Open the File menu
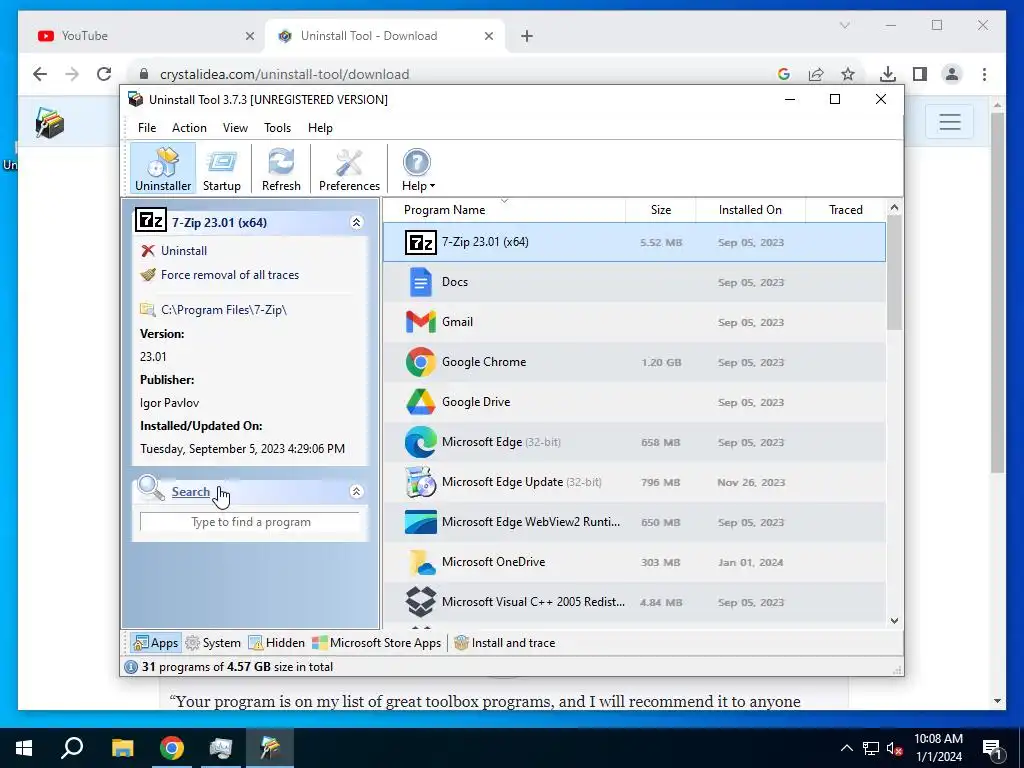 pos(147,128)
